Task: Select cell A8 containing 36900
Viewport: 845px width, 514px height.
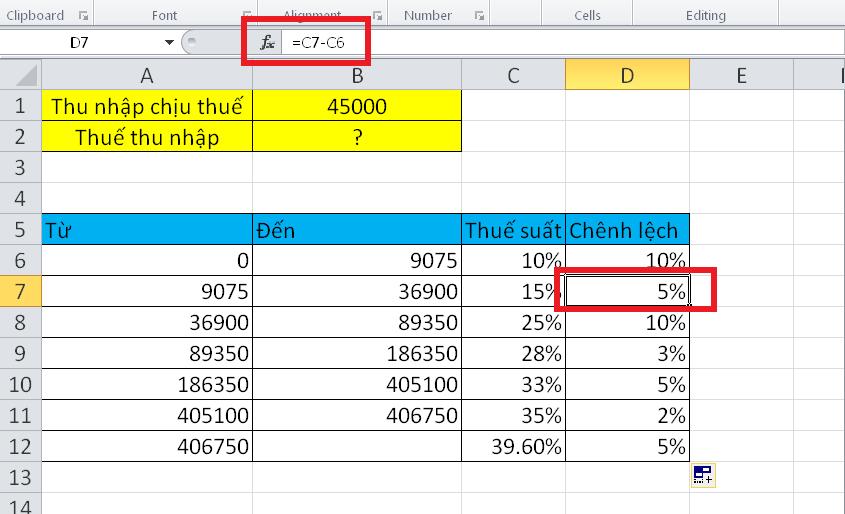Action: click(147, 322)
